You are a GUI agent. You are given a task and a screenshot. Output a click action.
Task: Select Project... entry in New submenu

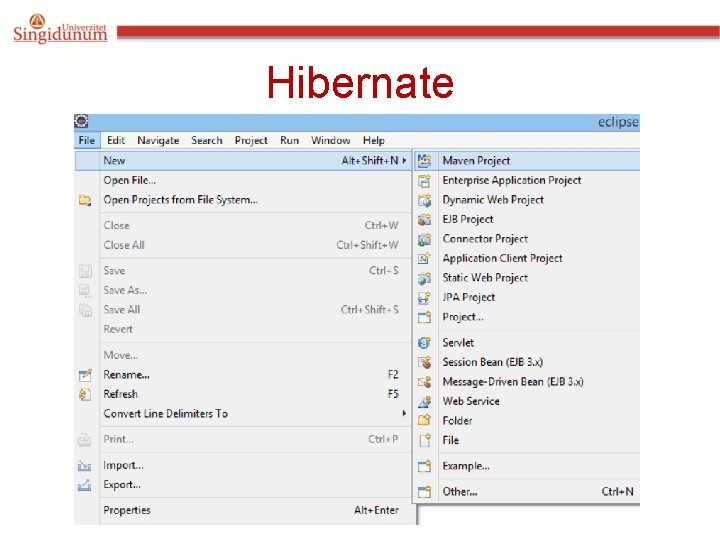coord(527,317)
